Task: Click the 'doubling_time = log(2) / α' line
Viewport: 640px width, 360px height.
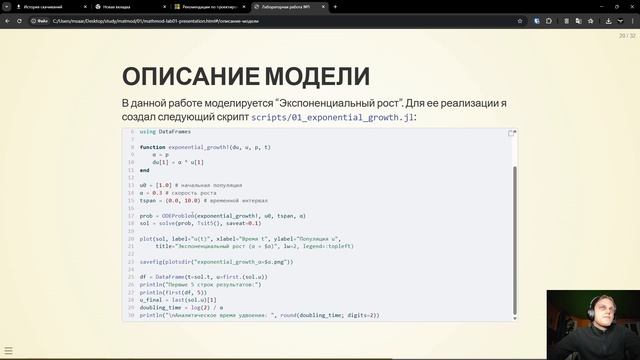Action: (181, 307)
